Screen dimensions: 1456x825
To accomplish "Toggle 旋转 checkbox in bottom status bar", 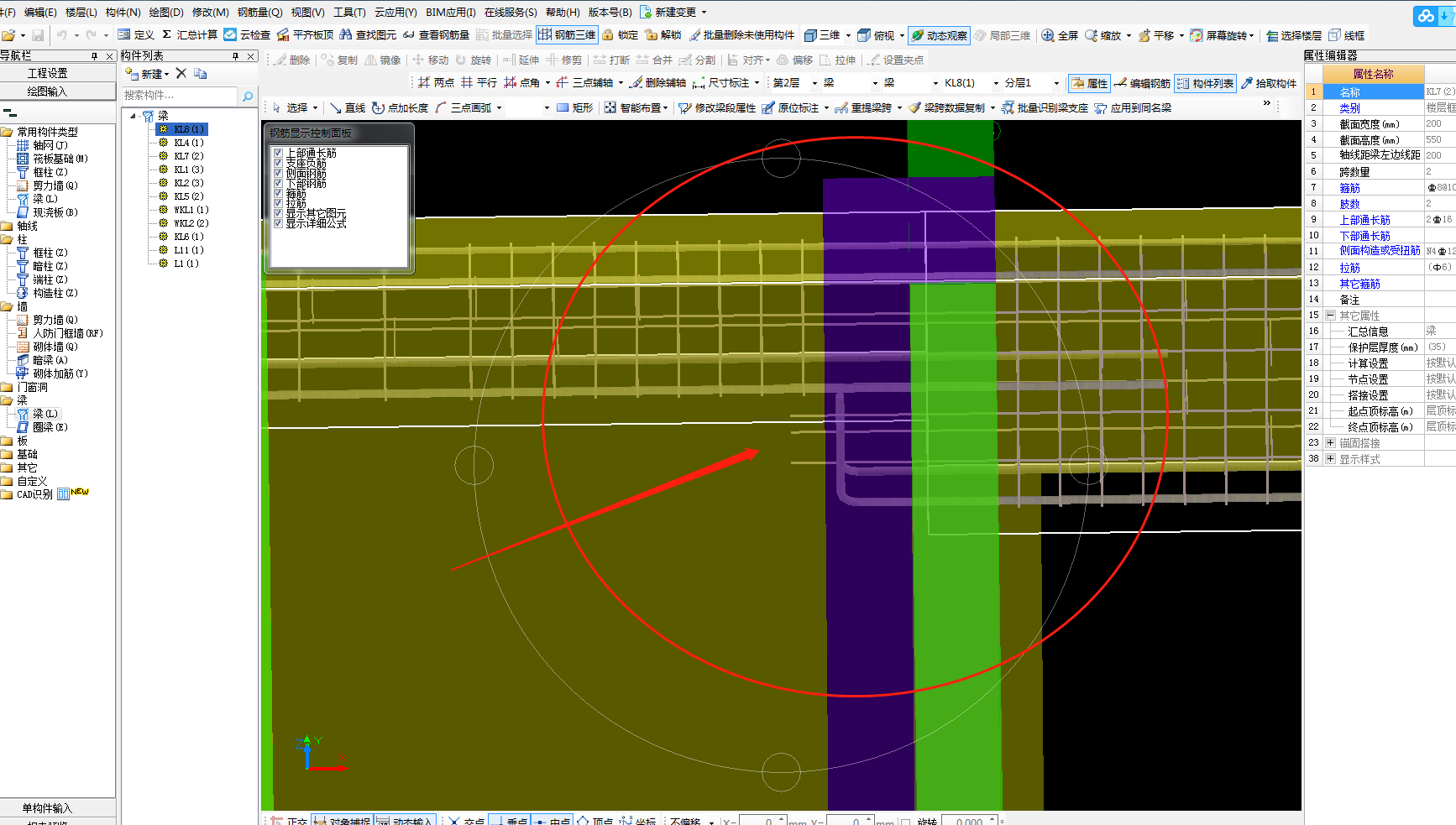I will click(x=905, y=822).
